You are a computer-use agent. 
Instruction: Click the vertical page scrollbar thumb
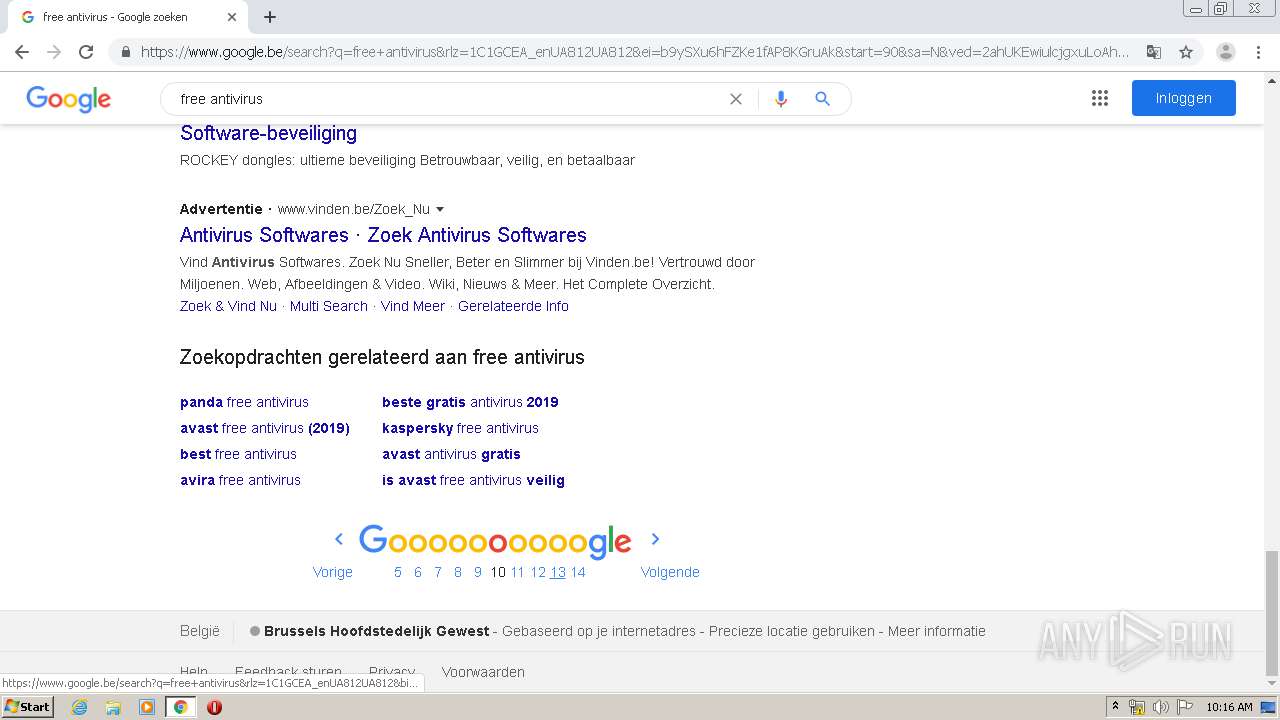(1272, 612)
